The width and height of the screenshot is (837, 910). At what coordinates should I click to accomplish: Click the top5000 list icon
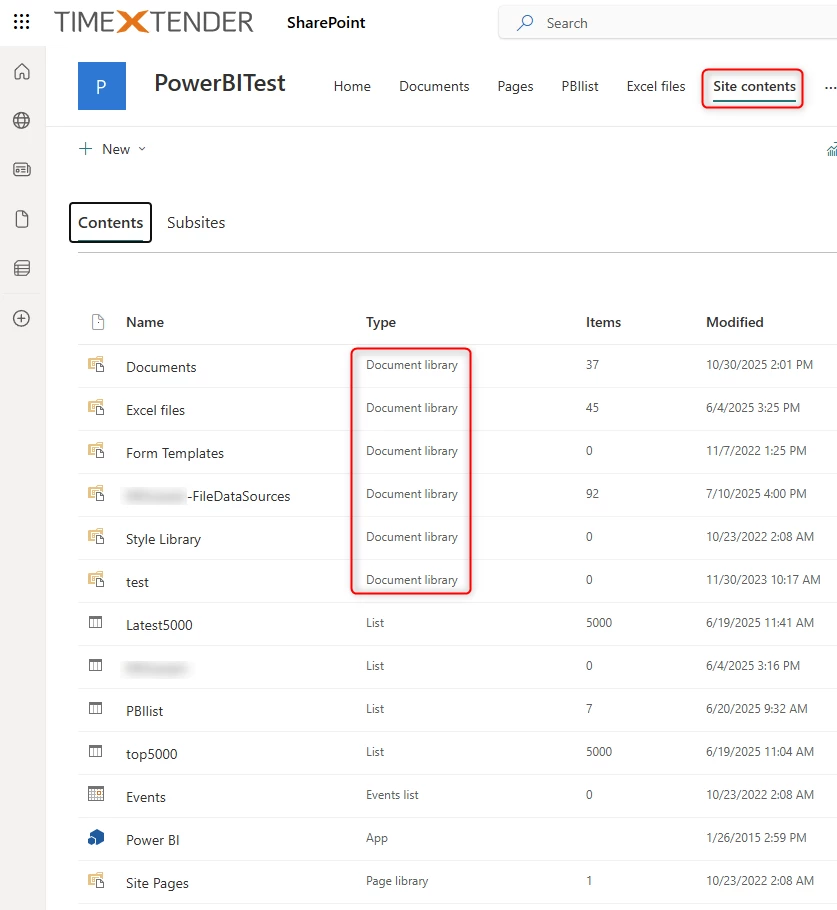96,752
